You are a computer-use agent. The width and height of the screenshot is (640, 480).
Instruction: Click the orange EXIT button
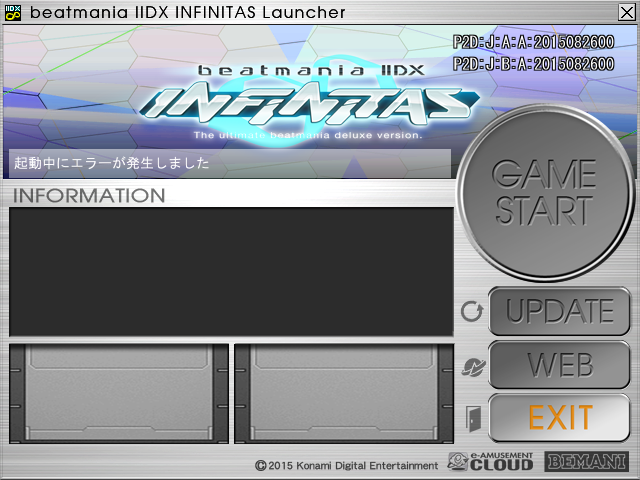559,418
